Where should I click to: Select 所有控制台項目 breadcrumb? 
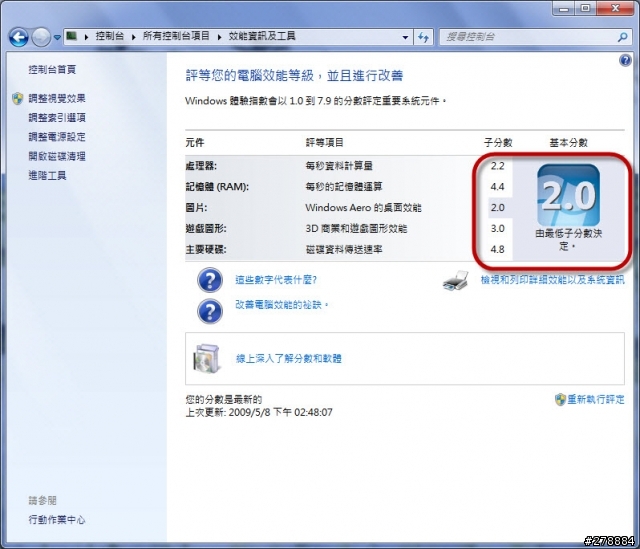(176, 36)
